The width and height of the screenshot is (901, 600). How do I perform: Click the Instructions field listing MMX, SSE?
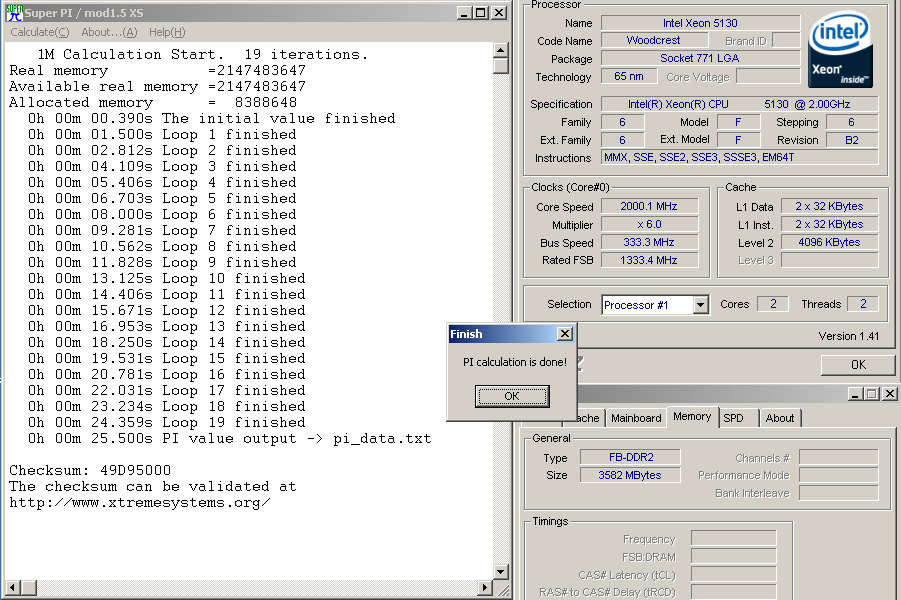point(740,157)
